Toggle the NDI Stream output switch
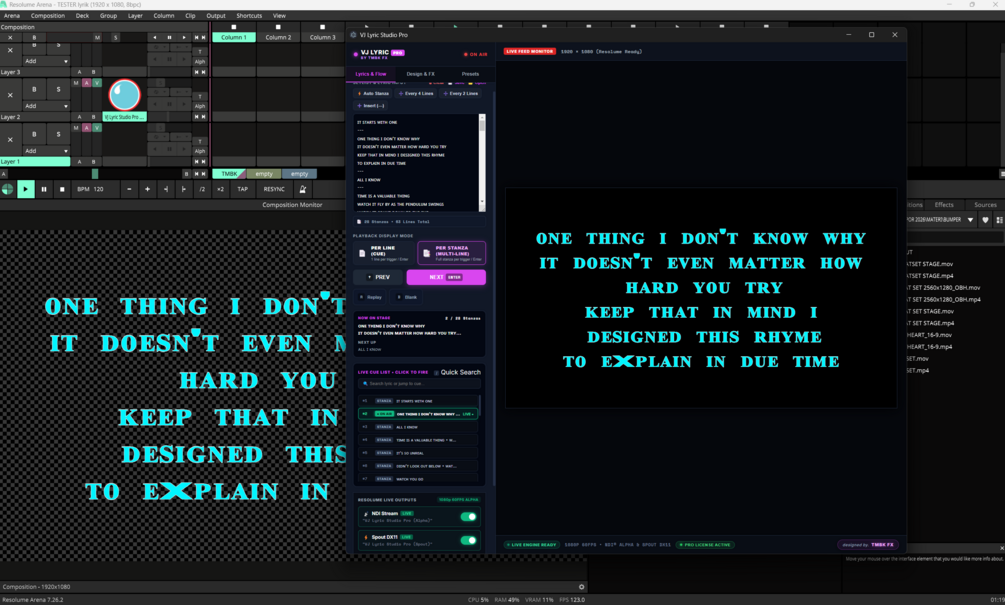 click(469, 517)
